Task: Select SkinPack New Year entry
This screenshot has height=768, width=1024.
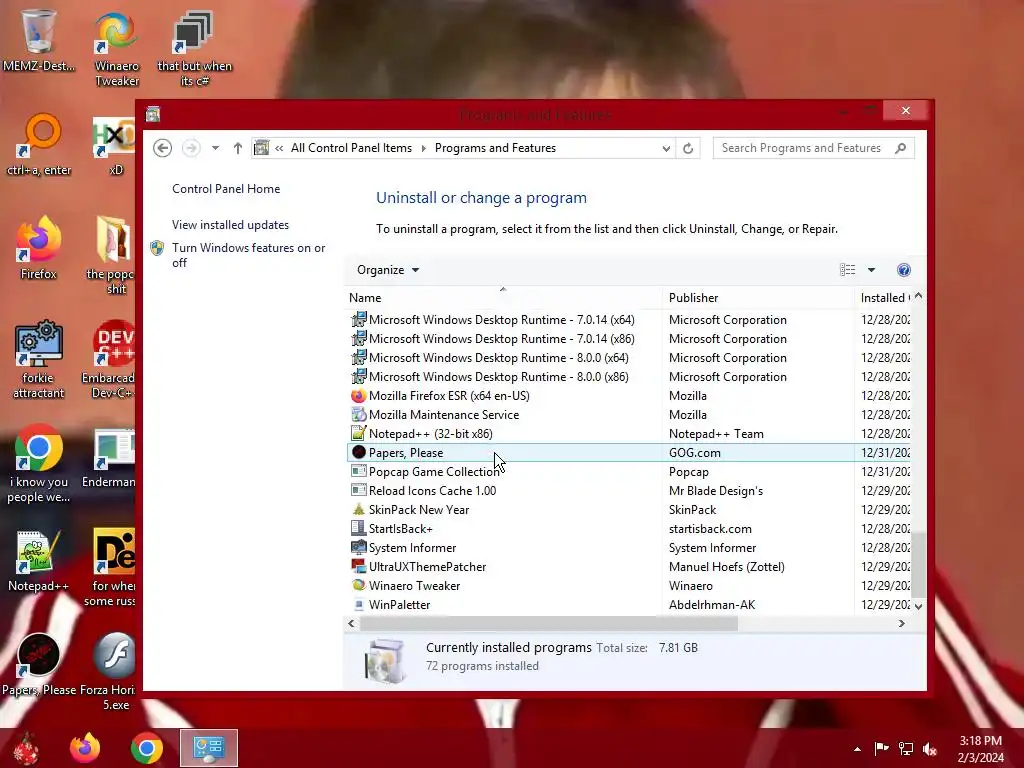Action: pyautogui.click(x=629, y=510)
